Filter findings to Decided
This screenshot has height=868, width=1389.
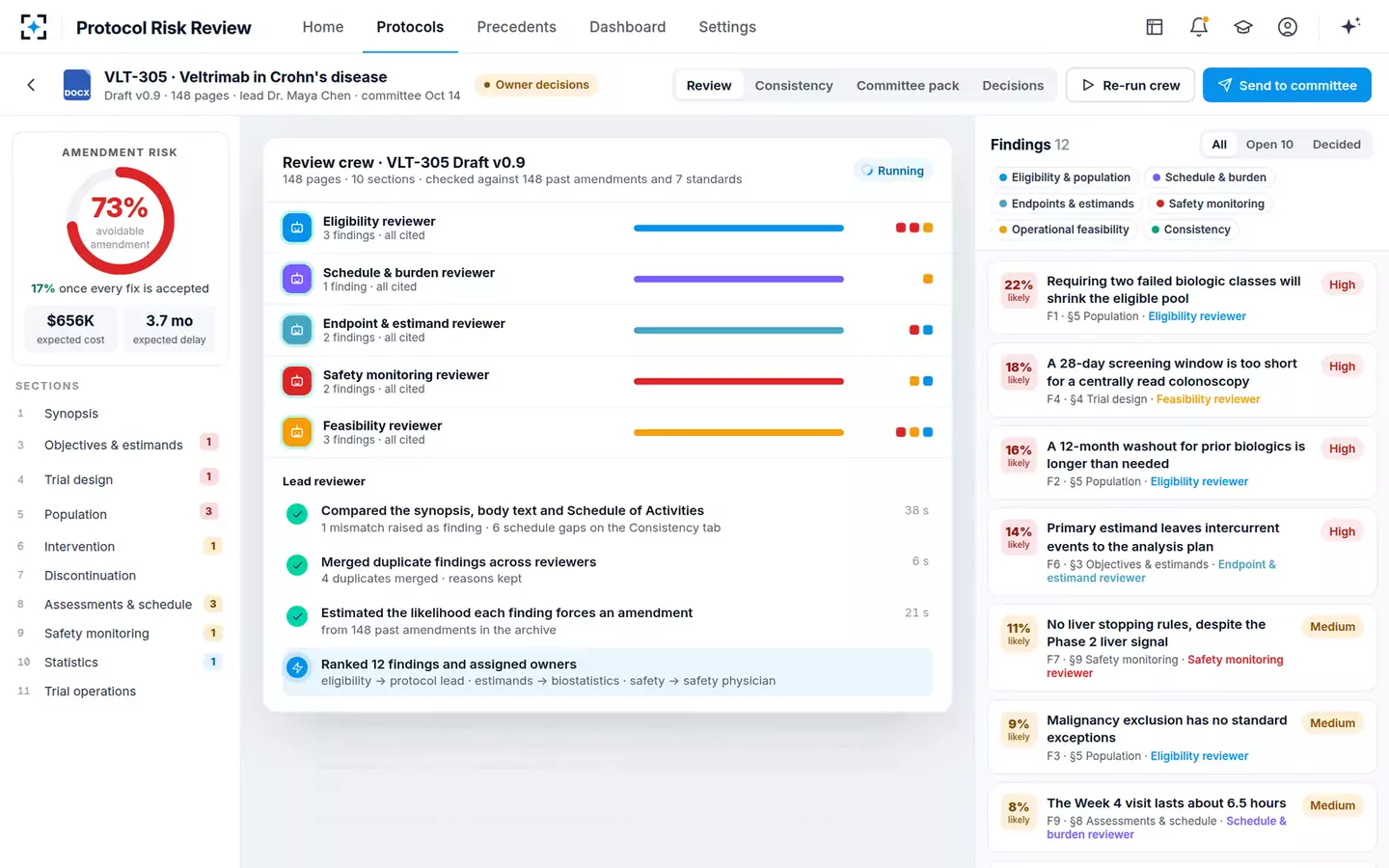coord(1337,145)
